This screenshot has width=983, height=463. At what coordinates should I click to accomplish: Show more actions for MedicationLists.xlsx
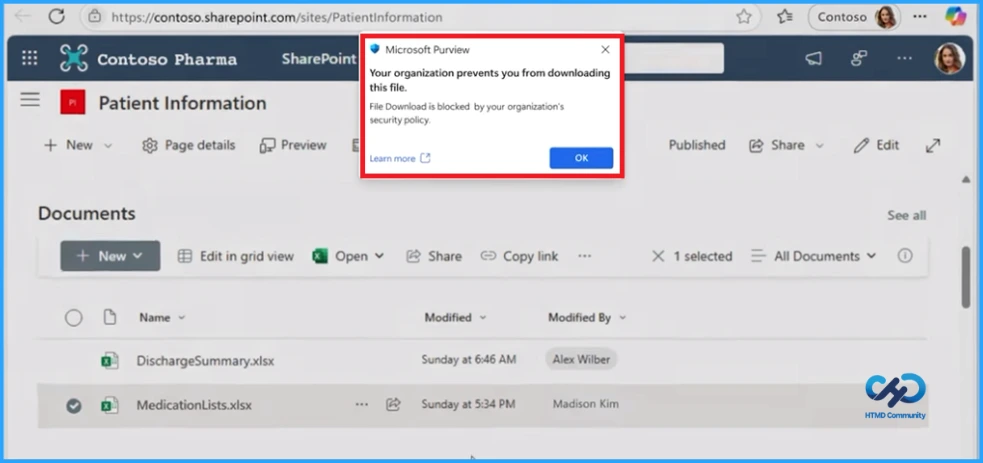(362, 405)
